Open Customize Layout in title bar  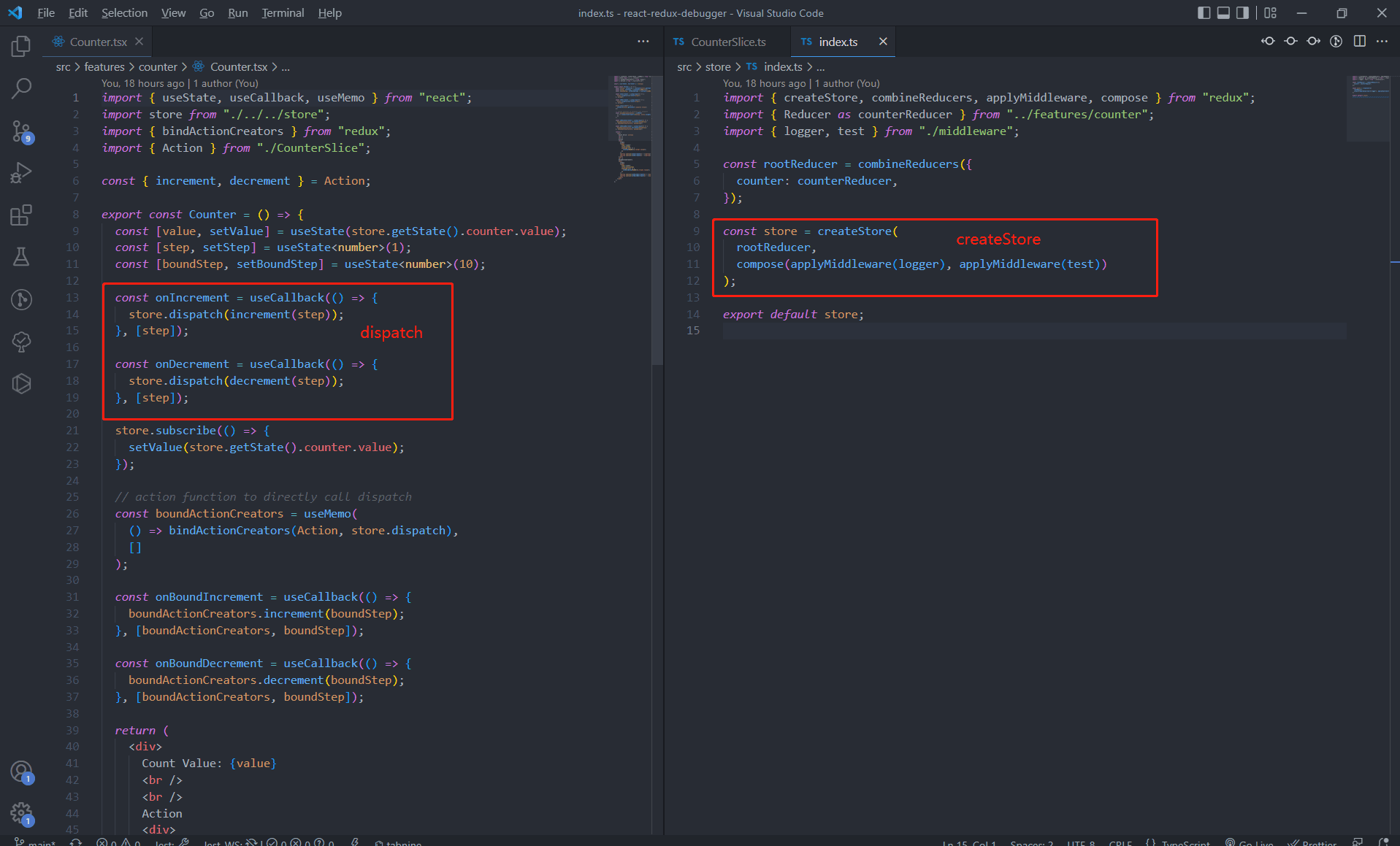click(1270, 13)
